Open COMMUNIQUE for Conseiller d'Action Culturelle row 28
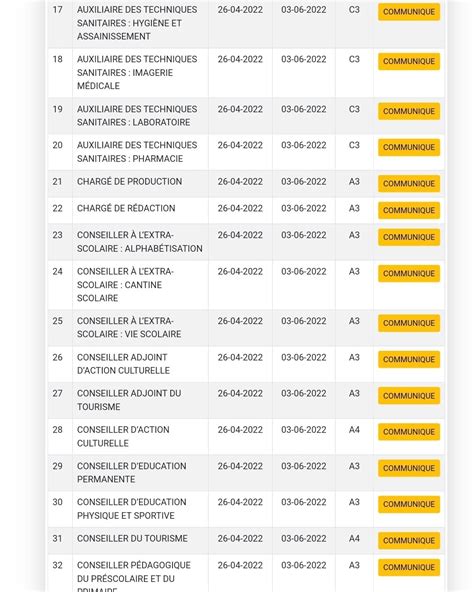Screen dimensions: 474x592 click(x=409, y=432)
